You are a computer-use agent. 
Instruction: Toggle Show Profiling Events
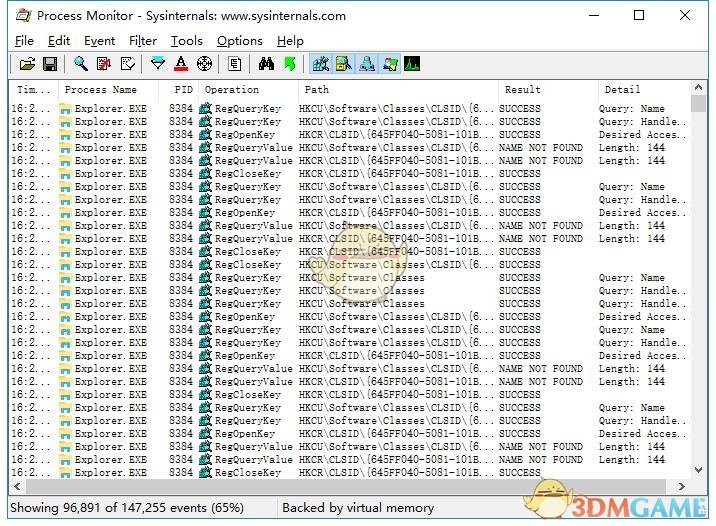pyautogui.click(x=412, y=64)
